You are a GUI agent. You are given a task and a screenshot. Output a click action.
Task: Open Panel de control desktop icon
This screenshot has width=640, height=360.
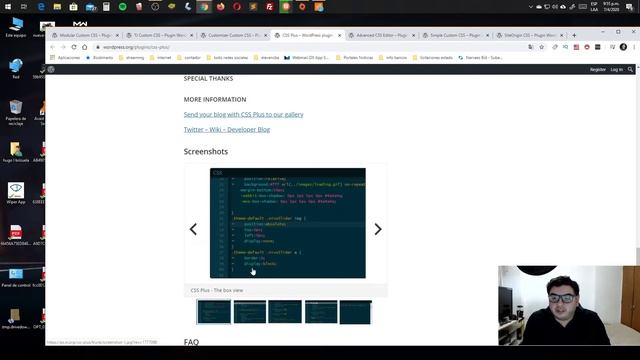16,278
